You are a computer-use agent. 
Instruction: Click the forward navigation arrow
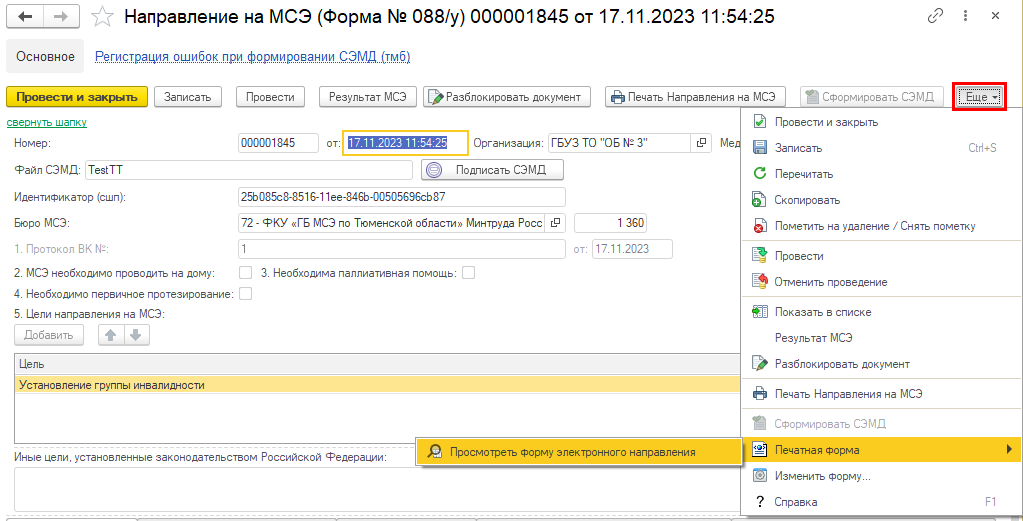61,17
